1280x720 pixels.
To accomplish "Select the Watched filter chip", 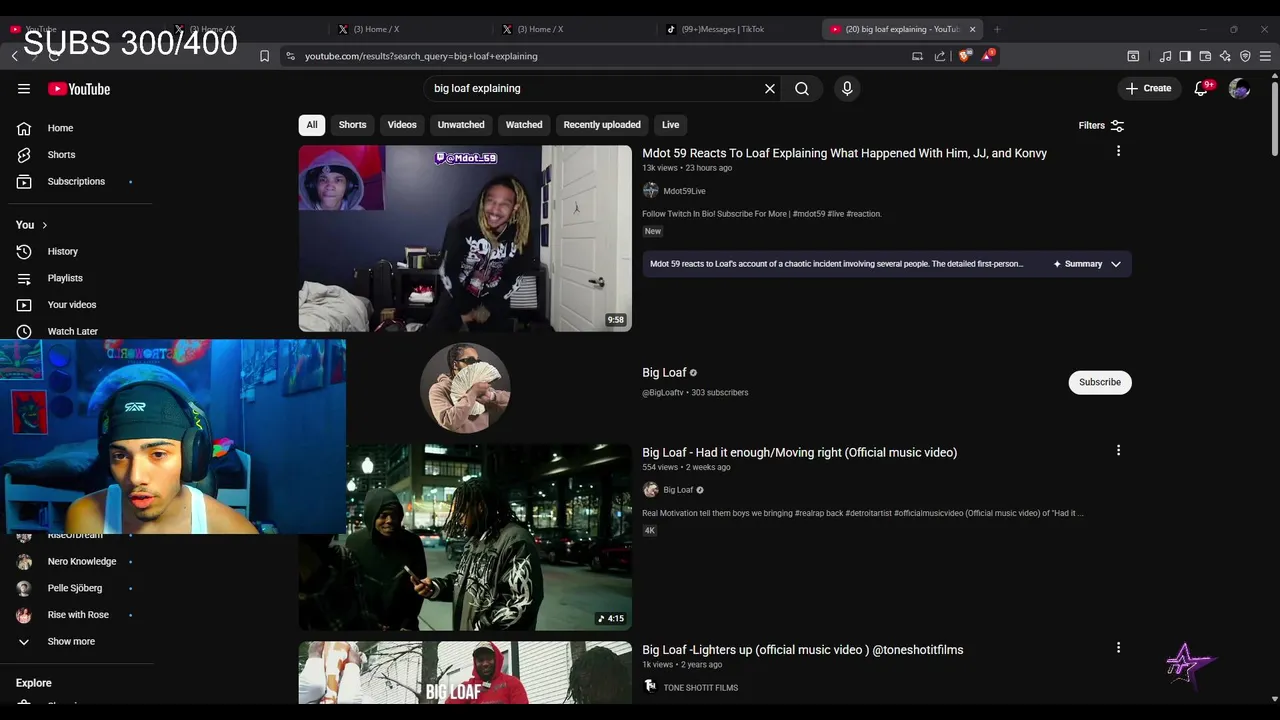I will click(524, 125).
